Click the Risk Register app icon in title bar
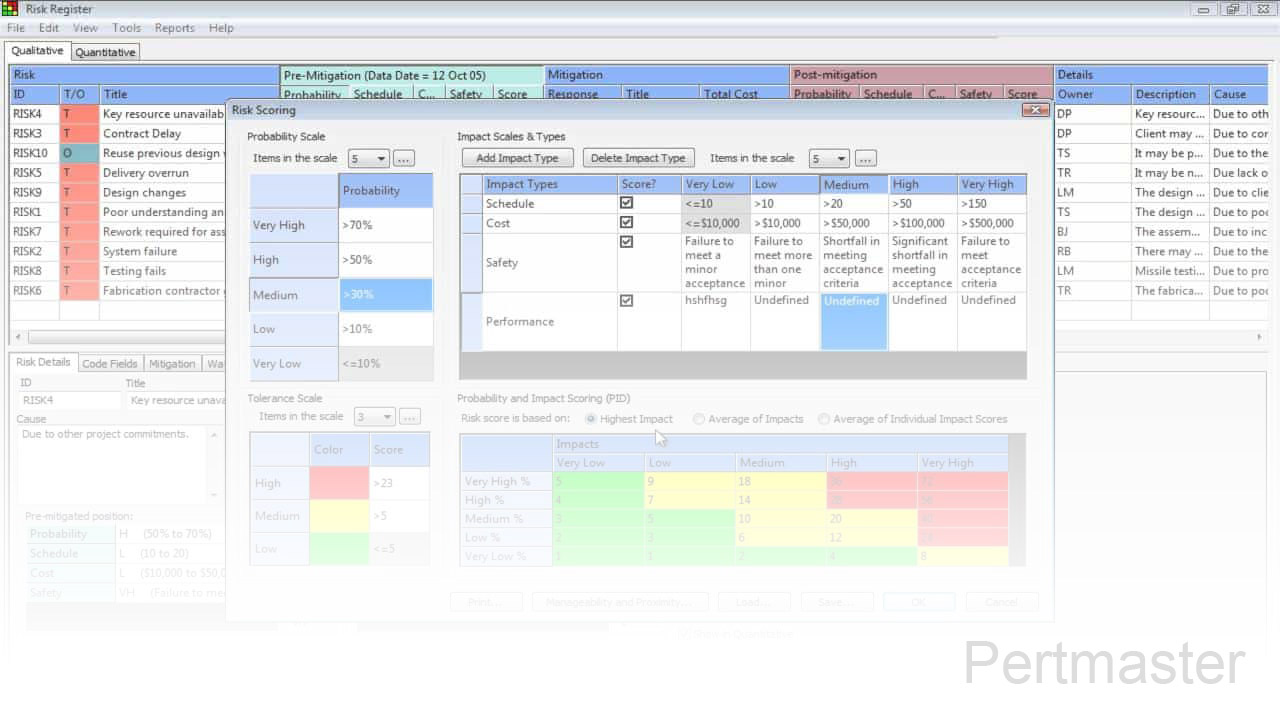This screenshot has width=1280, height=720. (x=11, y=9)
